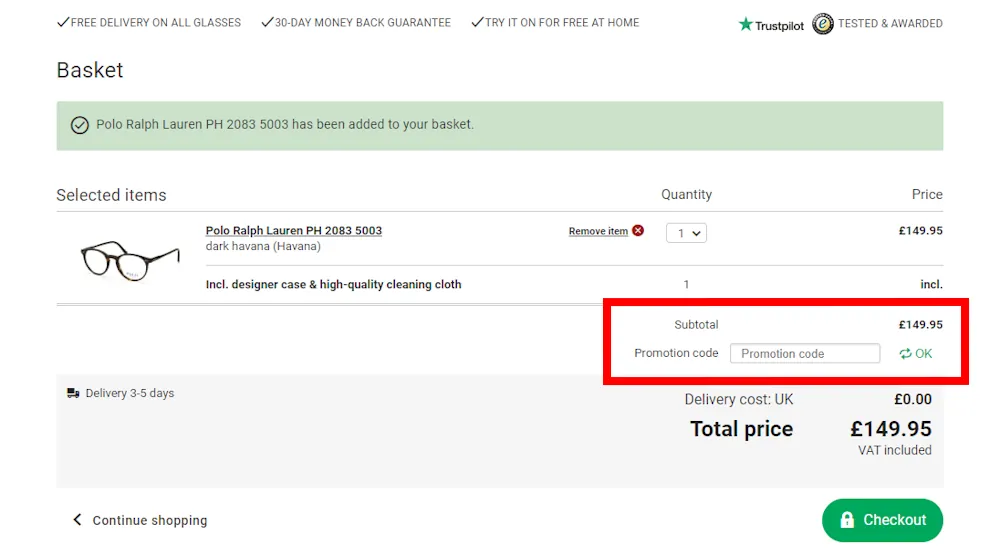Click the delivery truck icon
This screenshot has width=1000, height=556.
coord(73,393)
